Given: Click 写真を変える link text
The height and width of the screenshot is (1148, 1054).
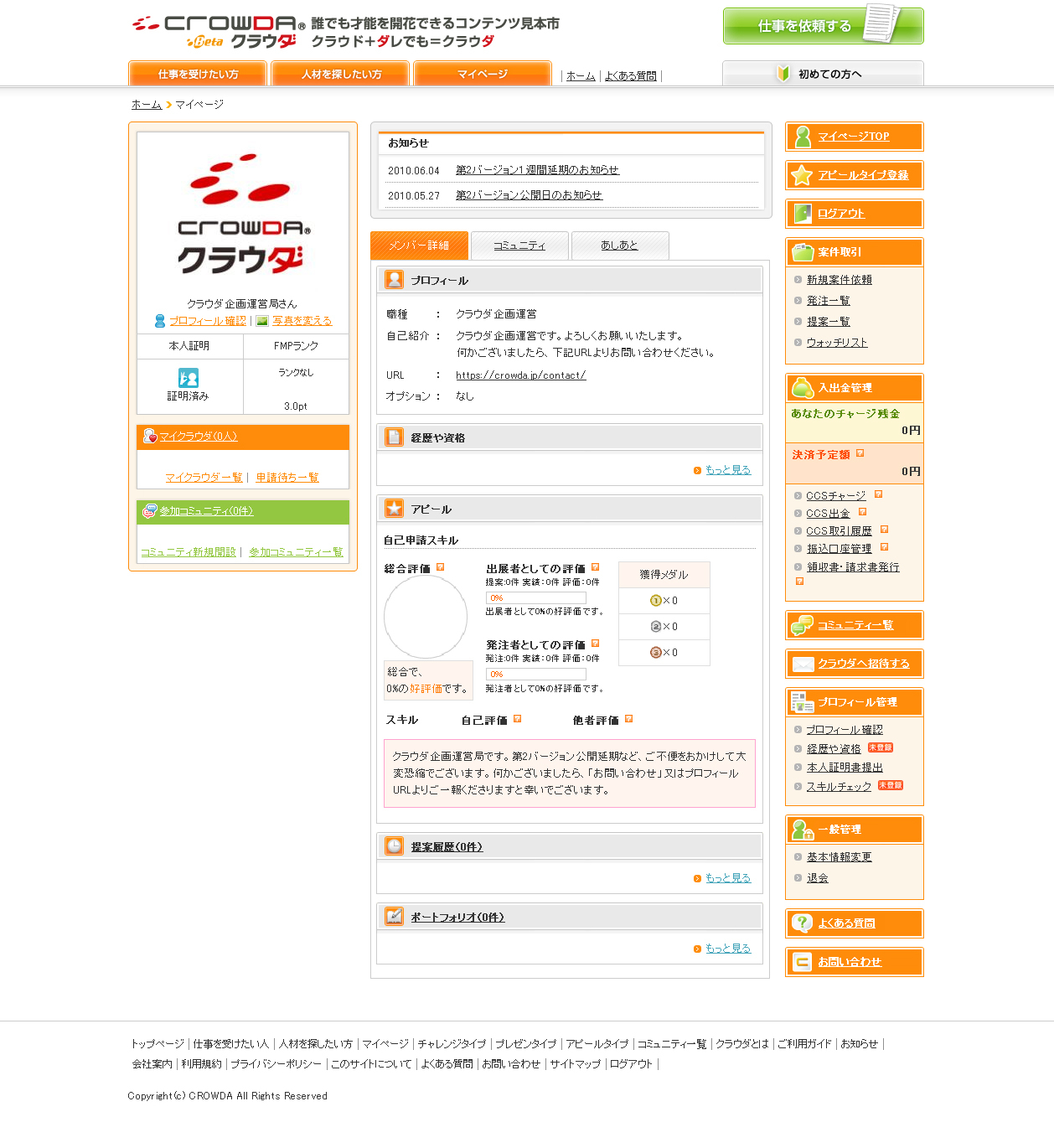Looking at the screenshot, I should [302, 321].
